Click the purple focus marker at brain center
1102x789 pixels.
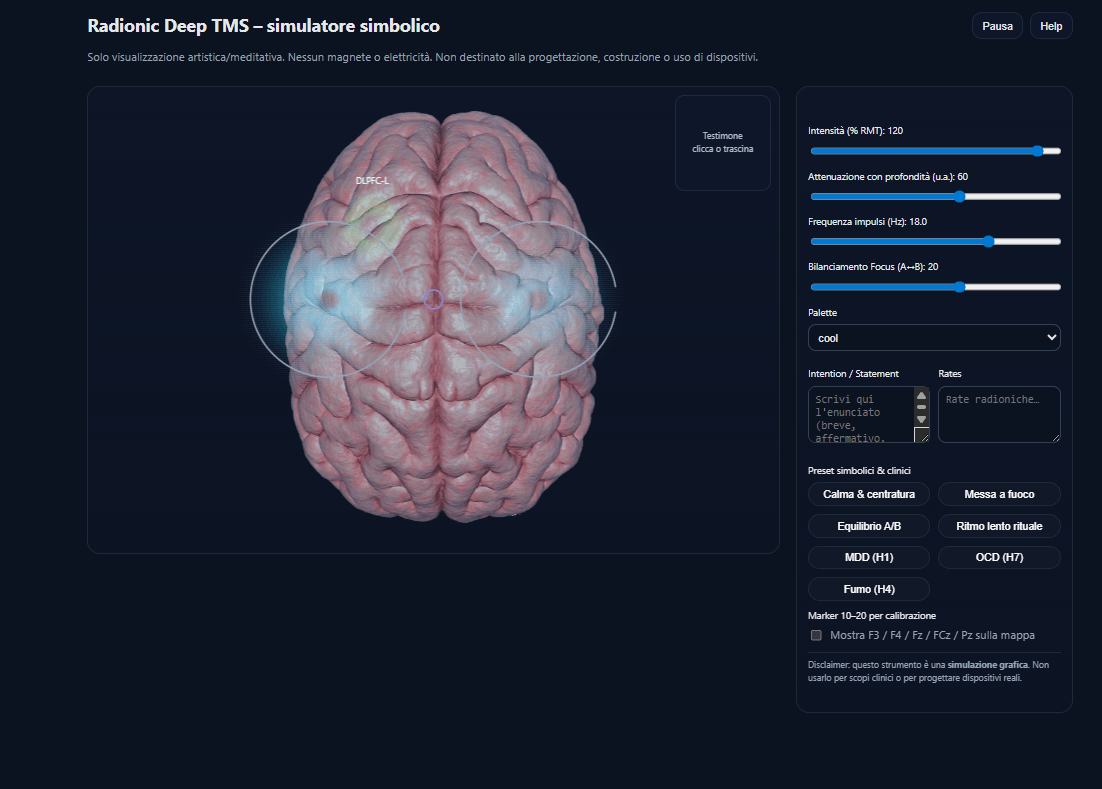[x=433, y=299]
